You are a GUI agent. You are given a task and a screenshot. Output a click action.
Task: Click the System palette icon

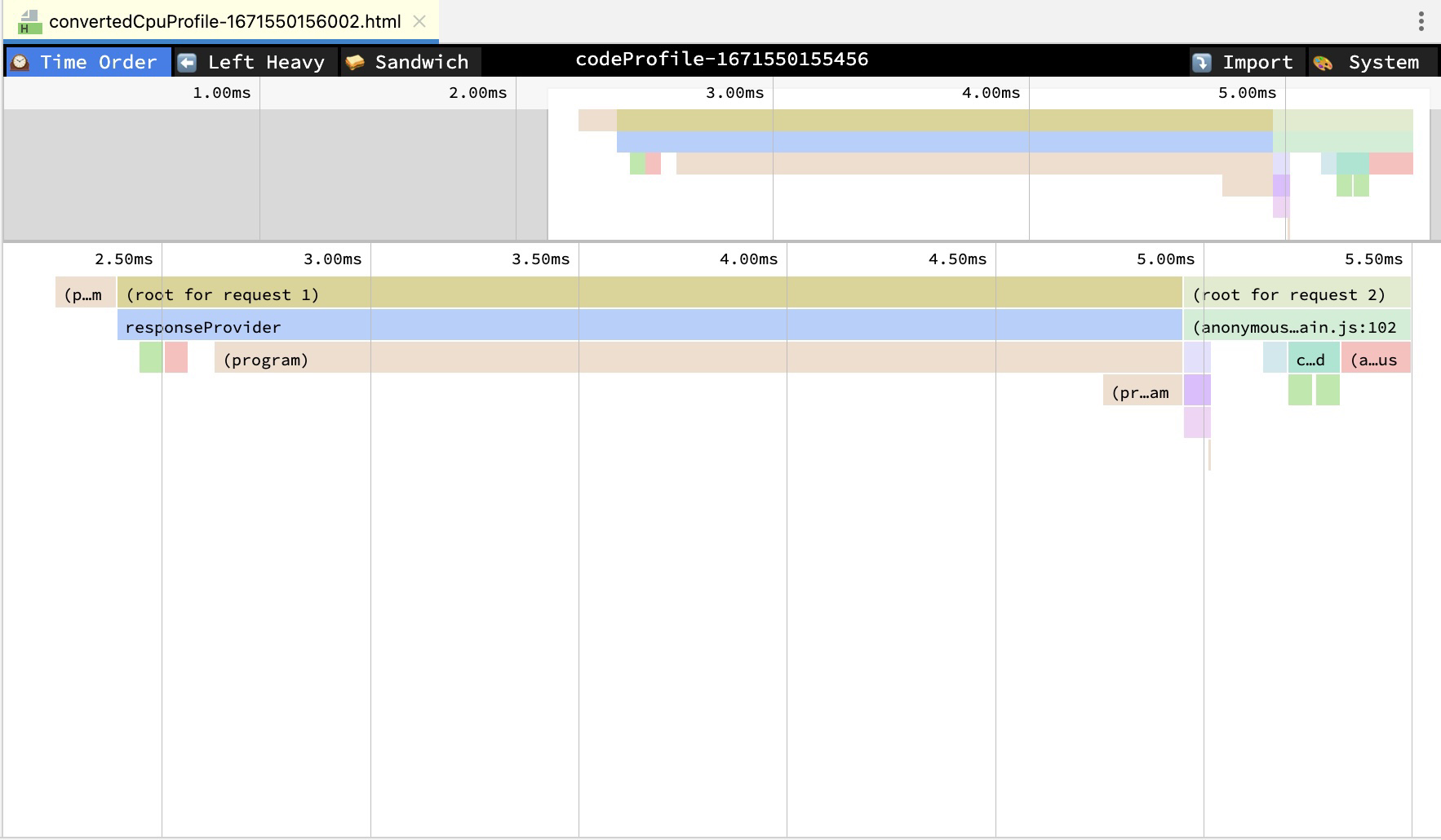tap(1324, 62)
